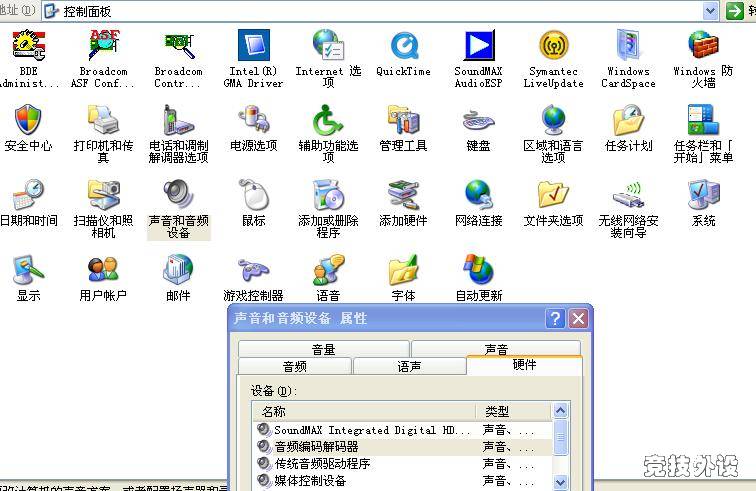Open BDE Administrator control panel icon

(29, 45)
